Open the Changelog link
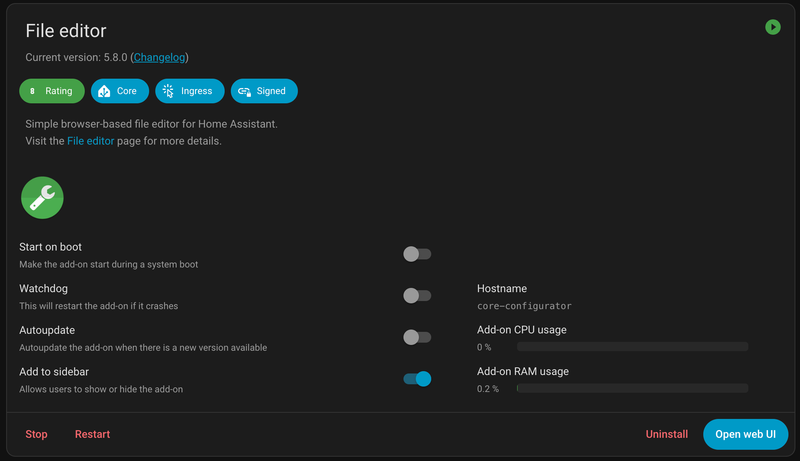This screenshot has height=461, width=800. [x=160, y=57]
